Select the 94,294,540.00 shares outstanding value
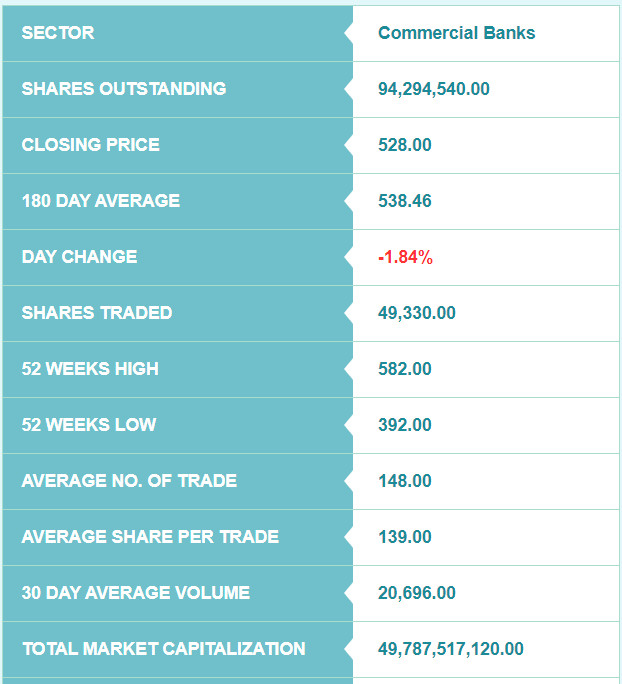 (434, 89)
